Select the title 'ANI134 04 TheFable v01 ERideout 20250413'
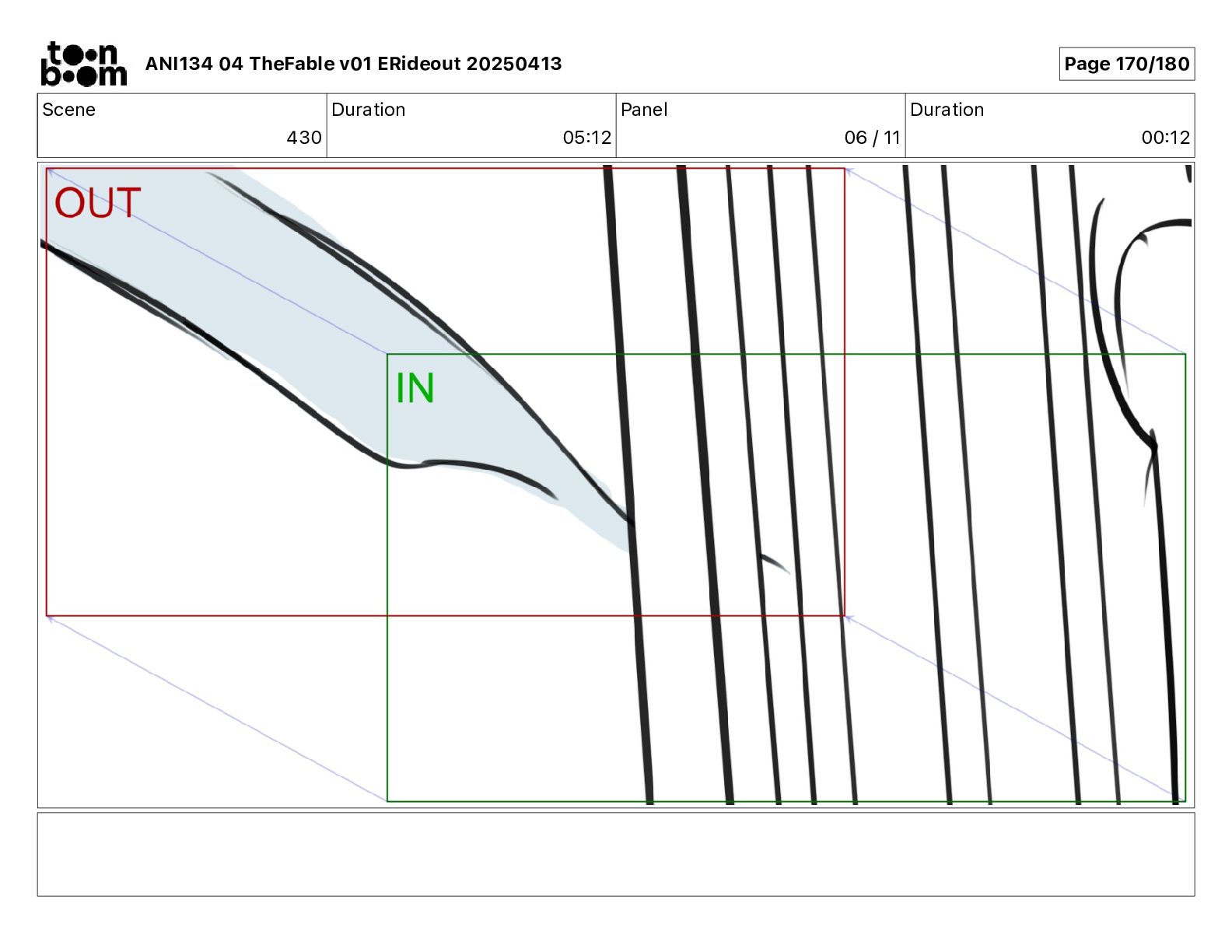The width and height of the screenshot is (1232, 952). [x=353, y=64]
